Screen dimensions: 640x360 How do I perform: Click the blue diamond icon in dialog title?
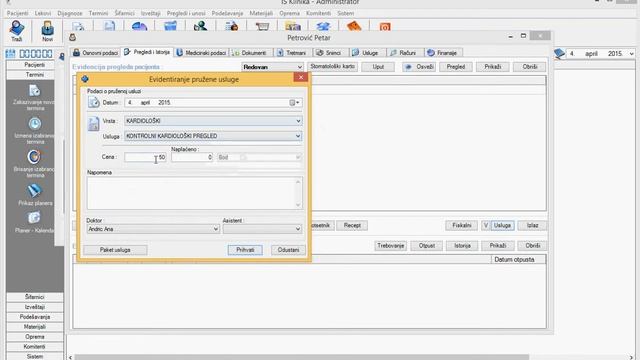[x=85, y=79]
